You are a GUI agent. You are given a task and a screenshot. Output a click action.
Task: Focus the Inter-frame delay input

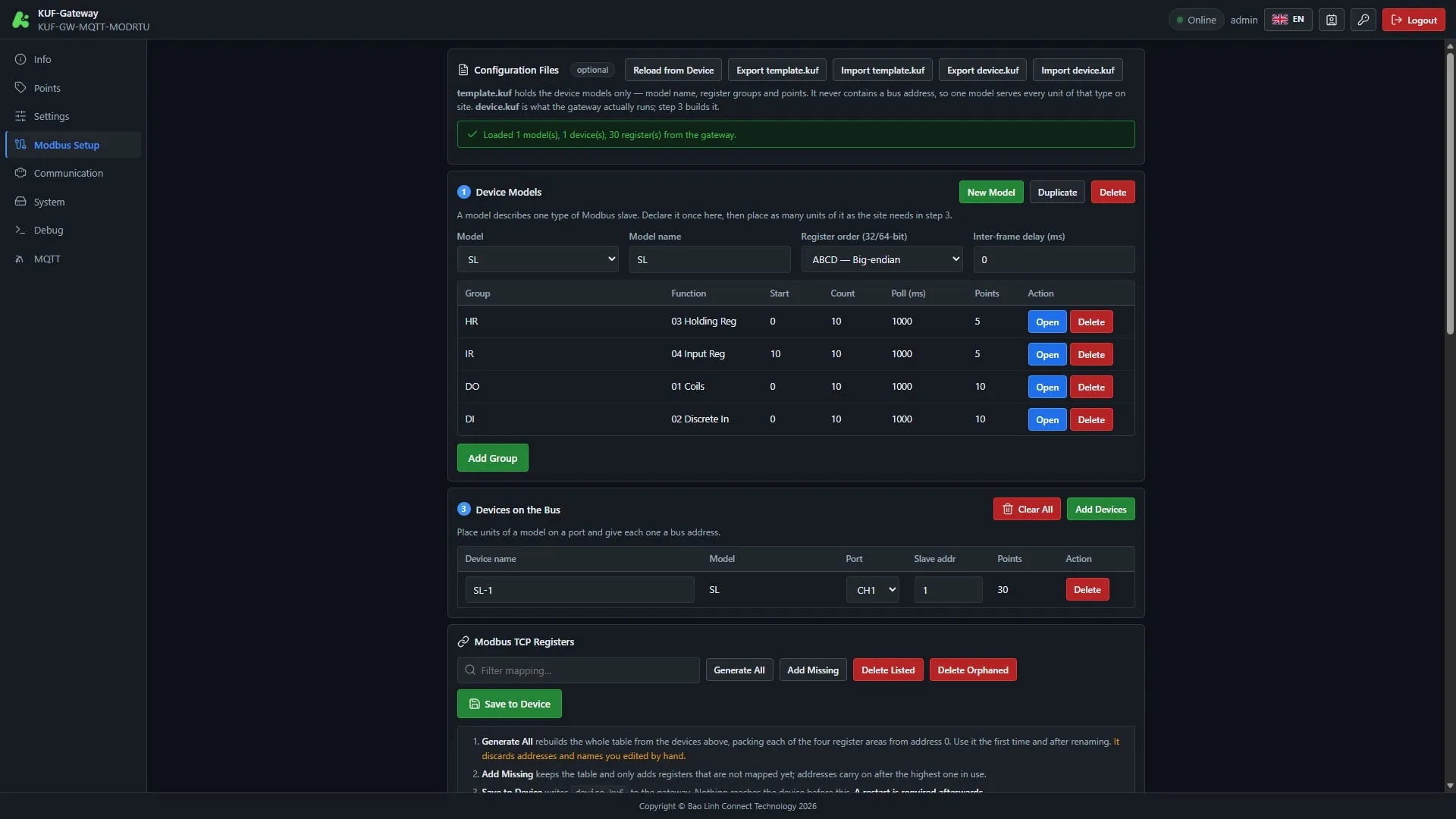(1054, 259)
